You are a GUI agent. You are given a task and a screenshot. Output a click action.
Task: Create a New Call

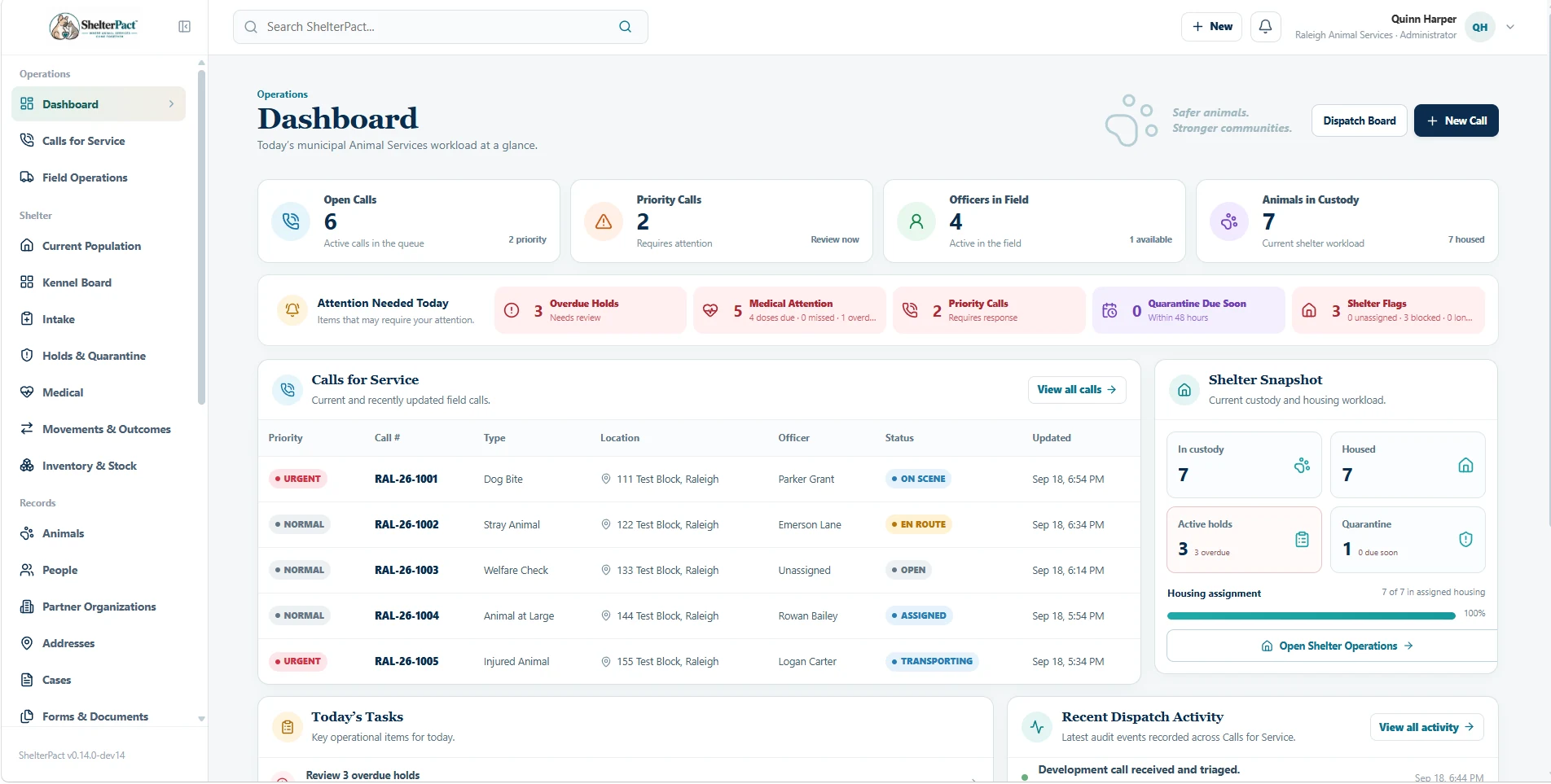tap(1456, 120)
